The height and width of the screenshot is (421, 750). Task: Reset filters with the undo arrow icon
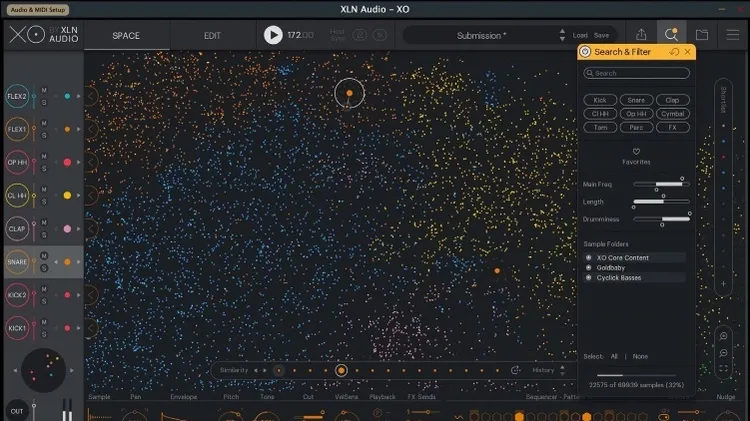coord(675,51)
